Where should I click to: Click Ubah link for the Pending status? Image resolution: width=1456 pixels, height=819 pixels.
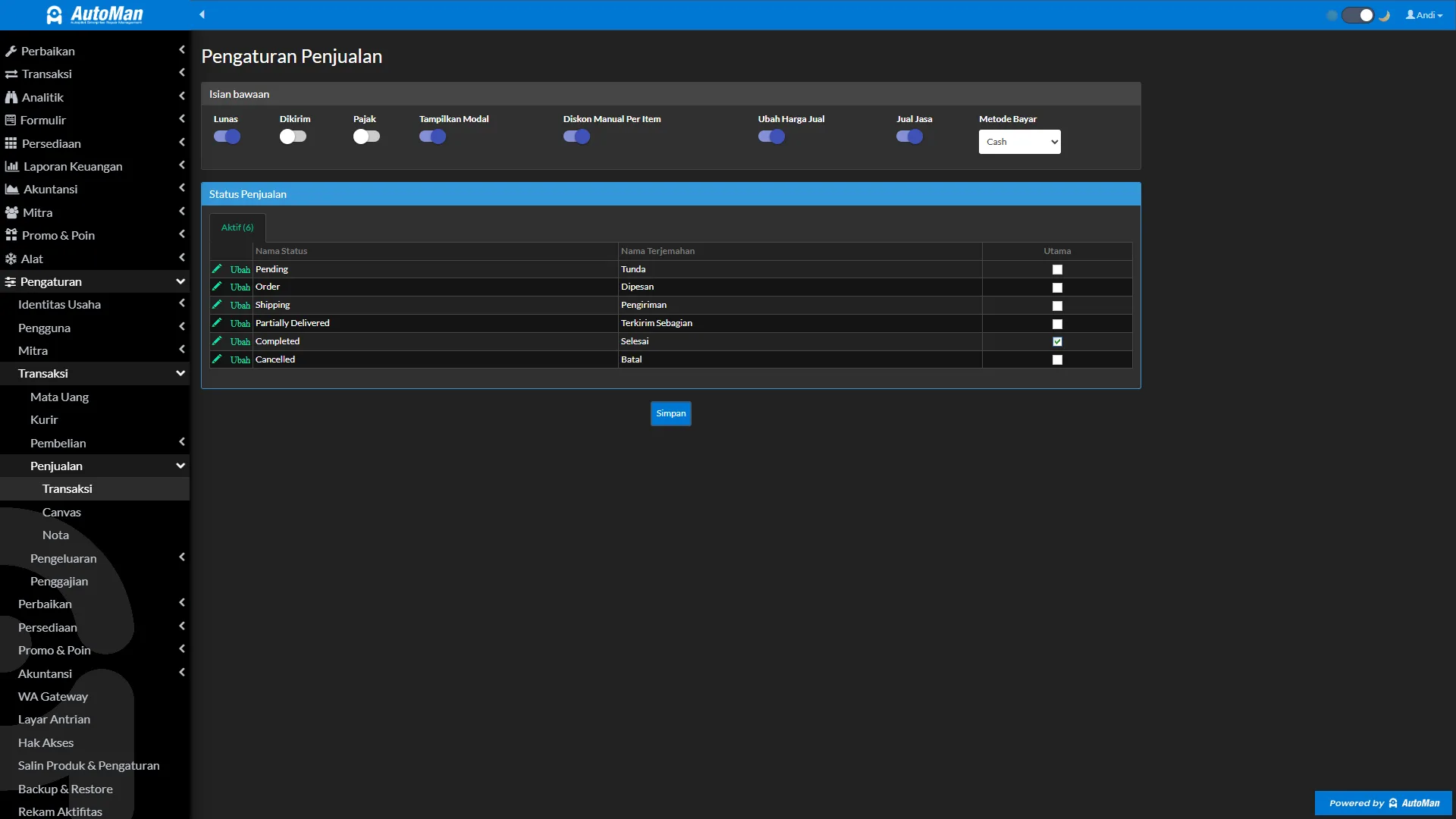pos(240,269)
